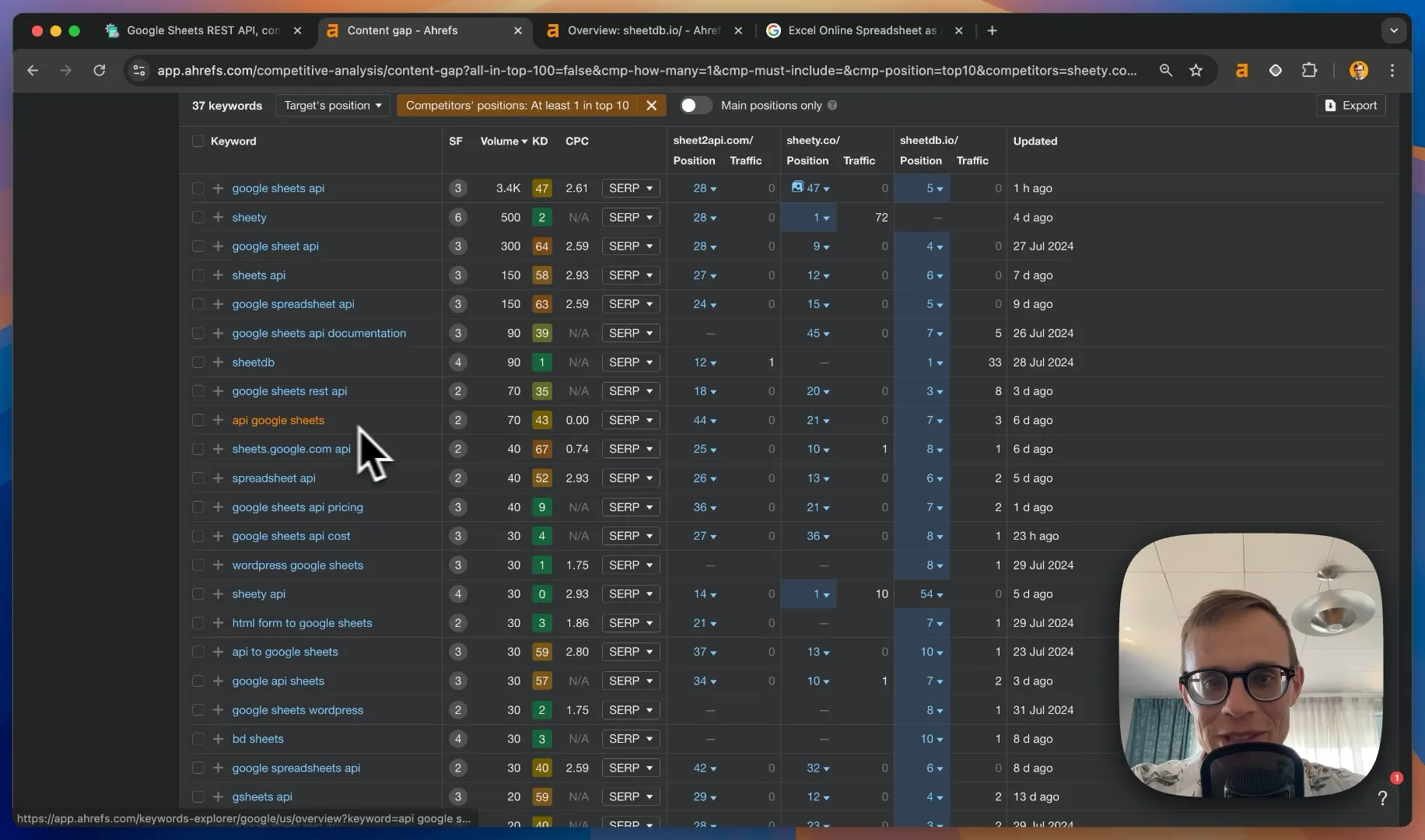Open the Target's position filter dropdown

click(332, 106)
